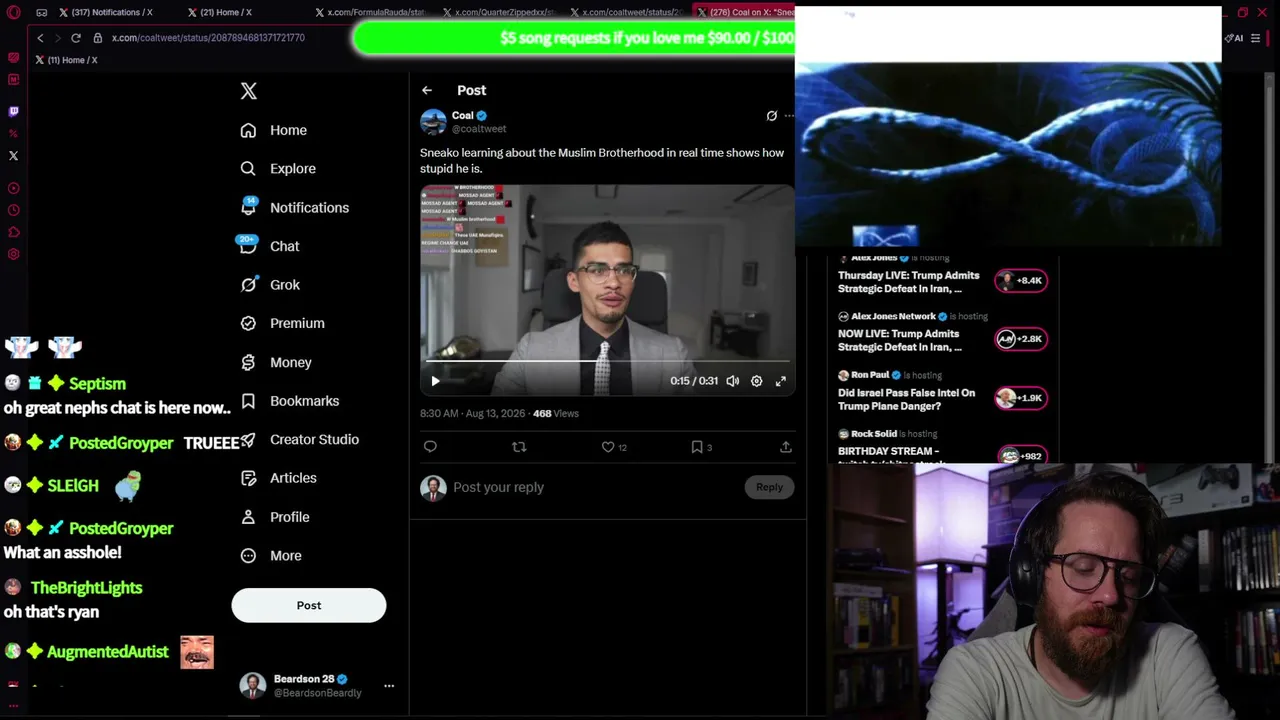Open NOW LIVE Alex Jones Network stream
The height and width of the screenshot is (720, 1280).
[899, 340]
